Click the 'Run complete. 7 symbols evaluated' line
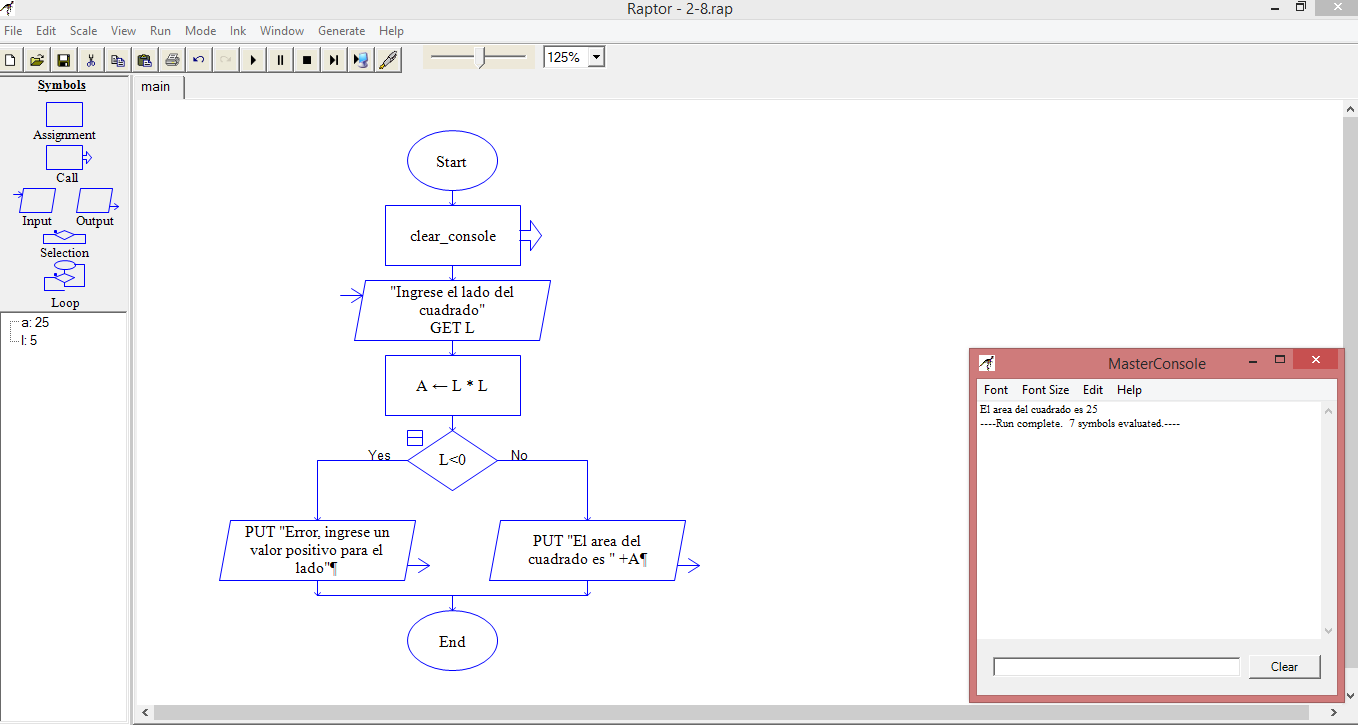The width and height of the screenshot is (1358, 725). (1080, 424)
